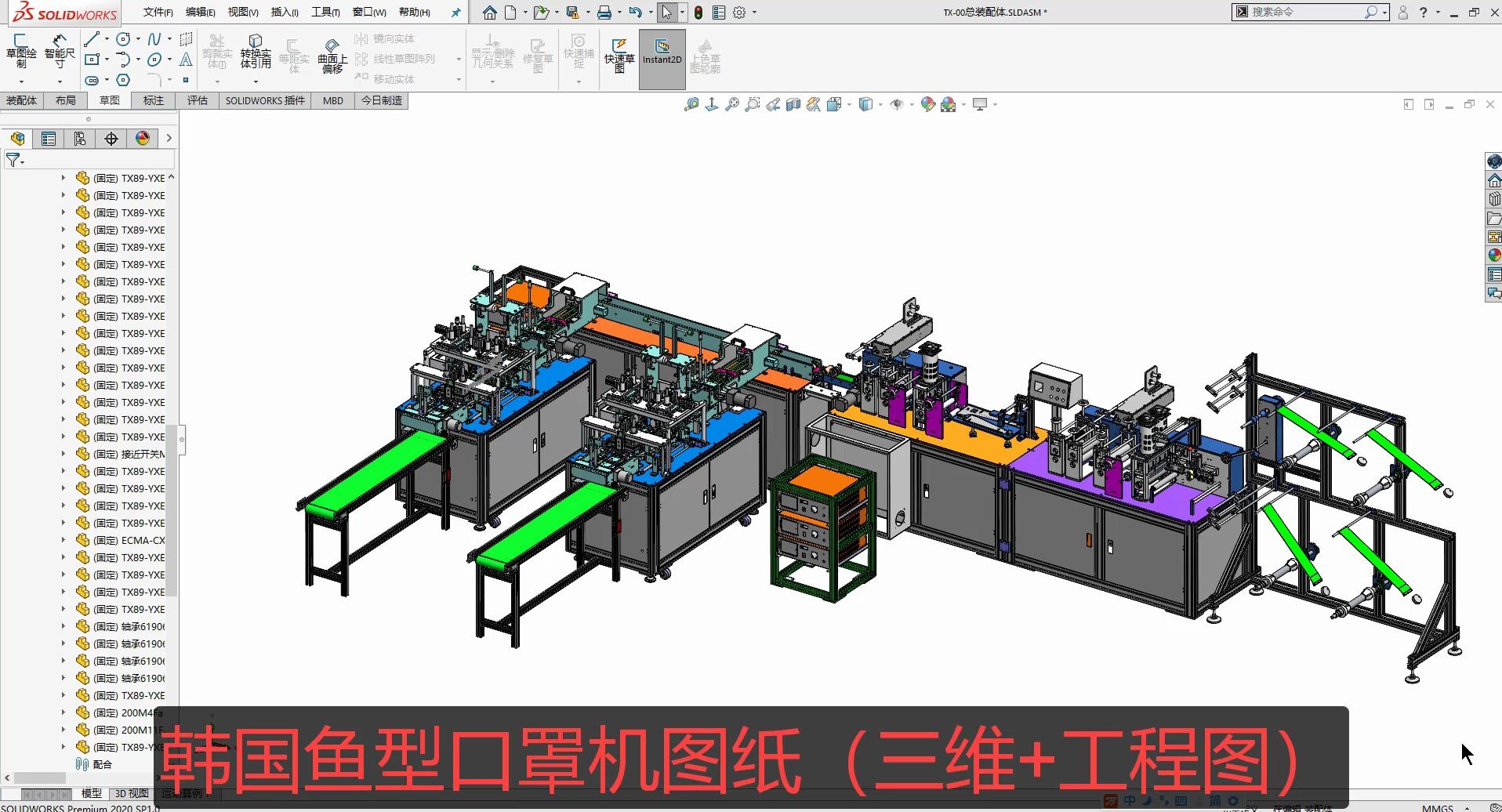Pick the Polygon sketch tool
Viewport: 1502px width, 812px height.
123,80
